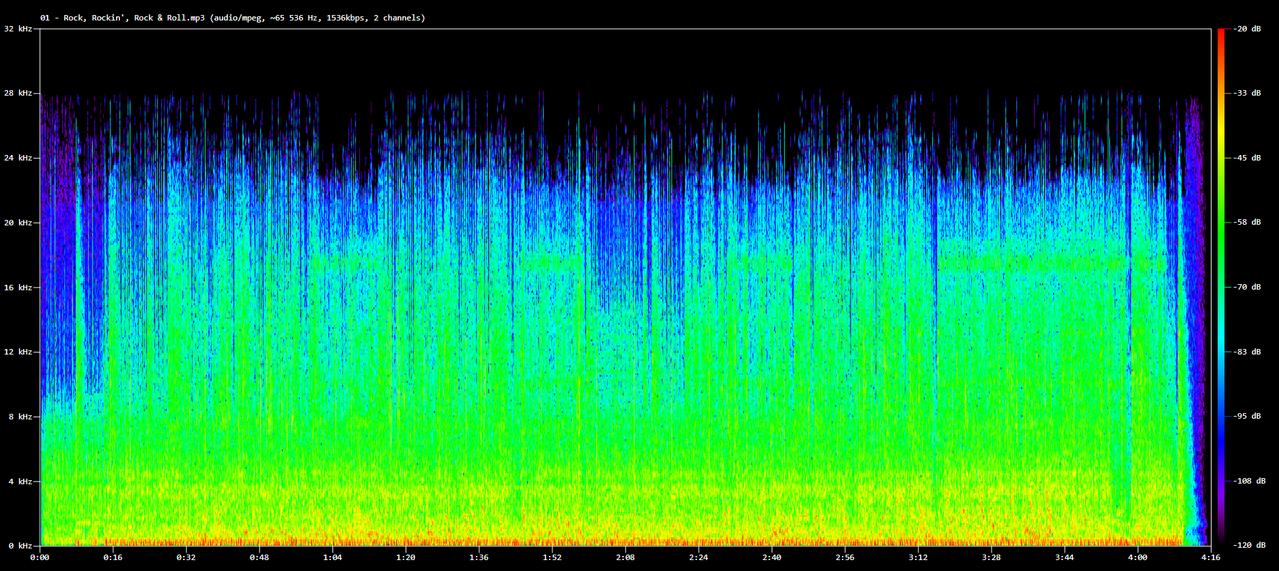Click the 4:00 time axis label
Image resolution: width=1279 pixels, height=571 pixels.
[x=1137, y=557]
